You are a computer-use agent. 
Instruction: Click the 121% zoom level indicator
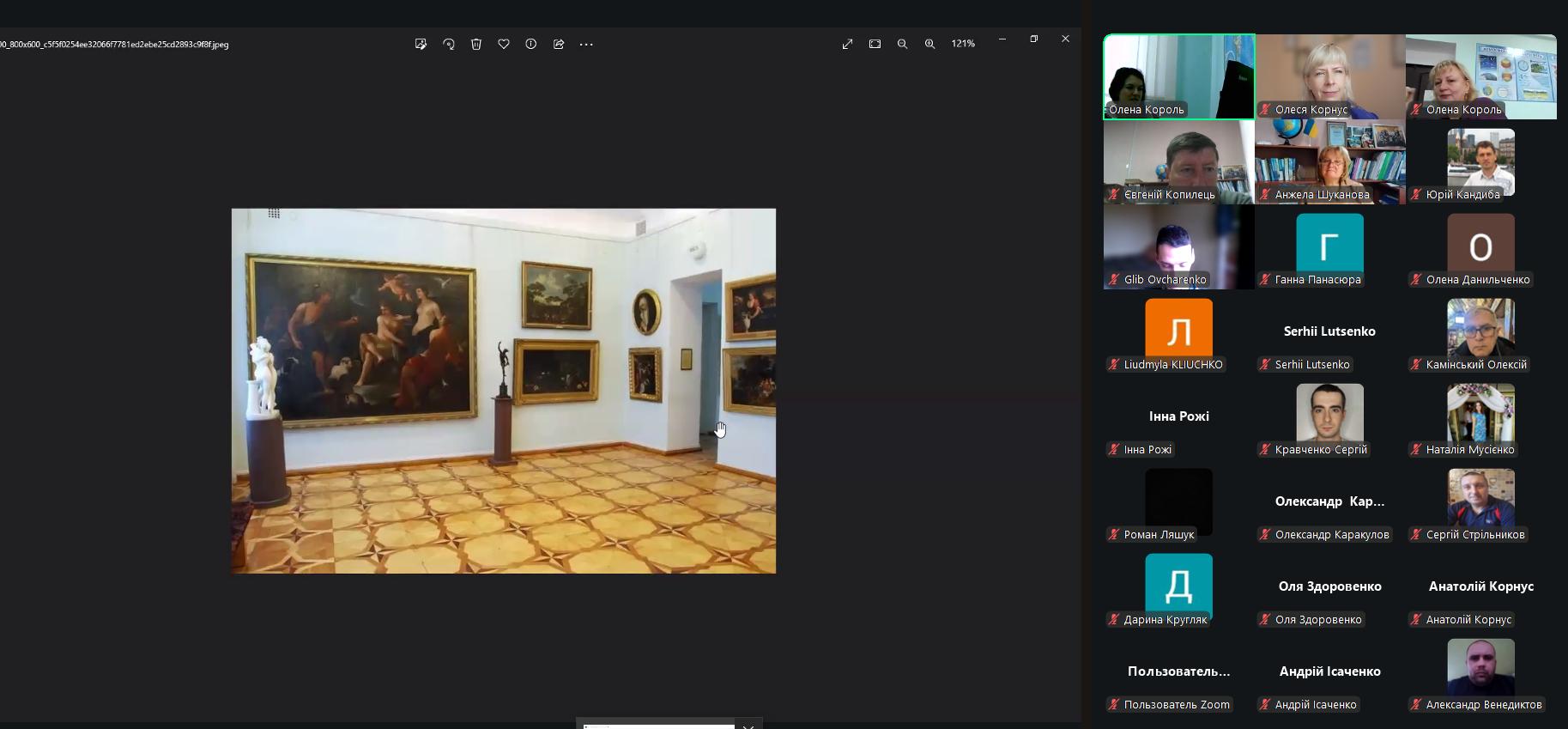(x=963, y=44)
